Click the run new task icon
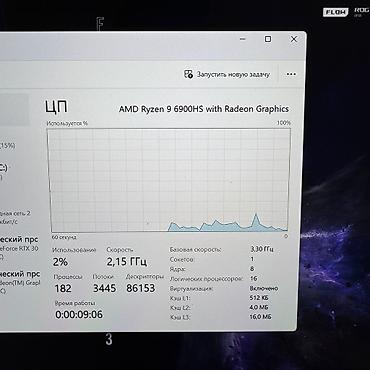The height and width of the screenshot is (370, 370). pos(188,74)
